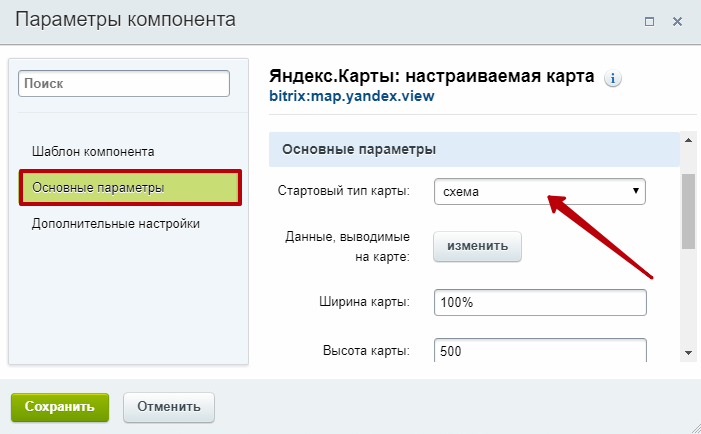Image resolution: width=701 pixels, height=434 pixels.
Task: Open the start map type dropdown
Action: pos(540,191)
